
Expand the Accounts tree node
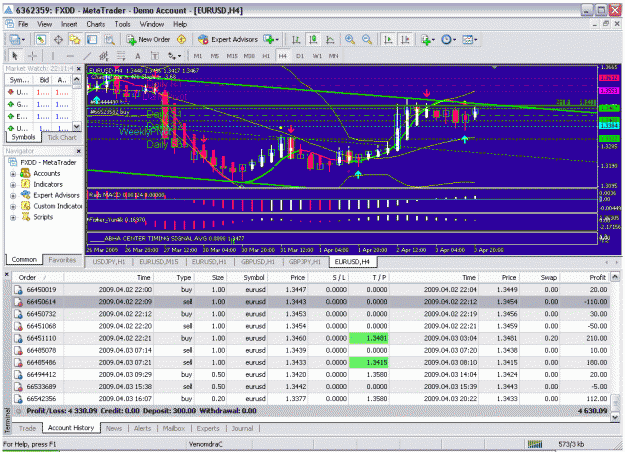point(13,174)
